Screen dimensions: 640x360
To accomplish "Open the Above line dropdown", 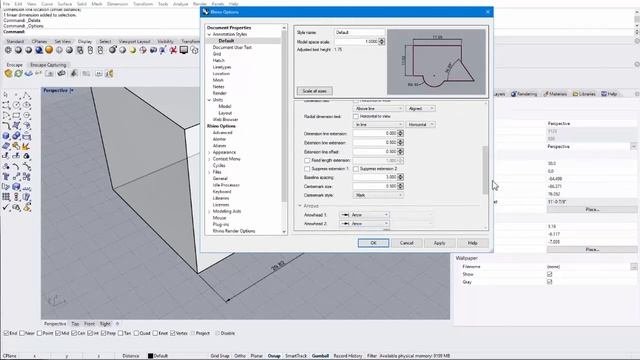I will coord(378,109).
